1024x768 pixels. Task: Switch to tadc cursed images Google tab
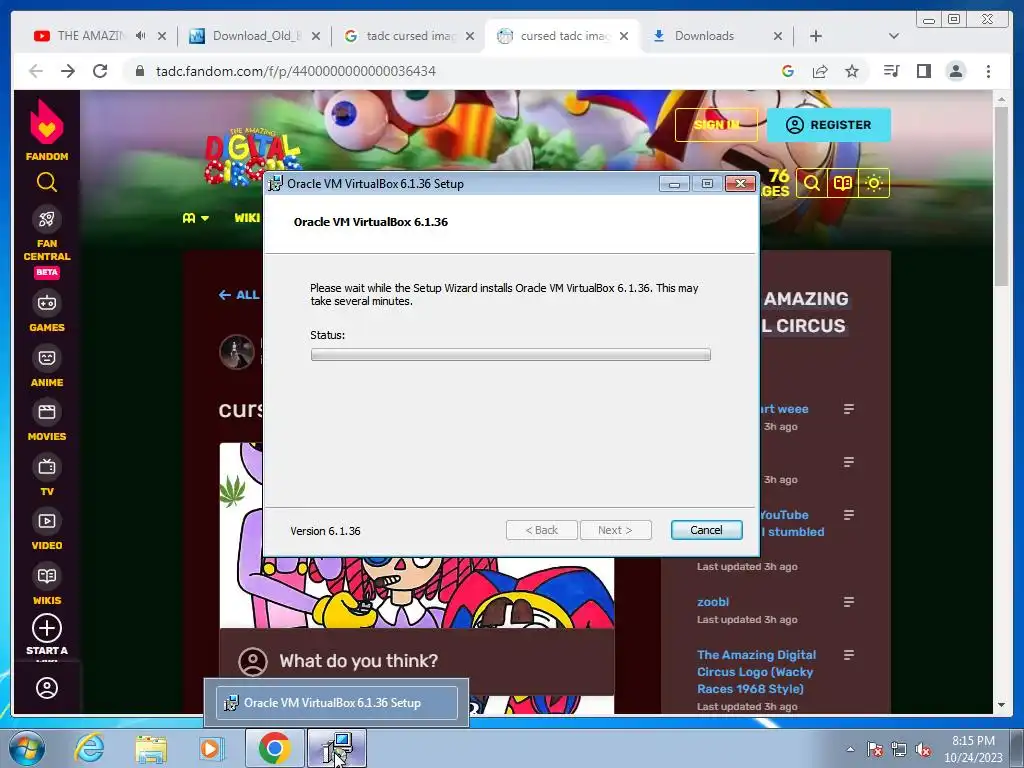click(x=411, y=36)
